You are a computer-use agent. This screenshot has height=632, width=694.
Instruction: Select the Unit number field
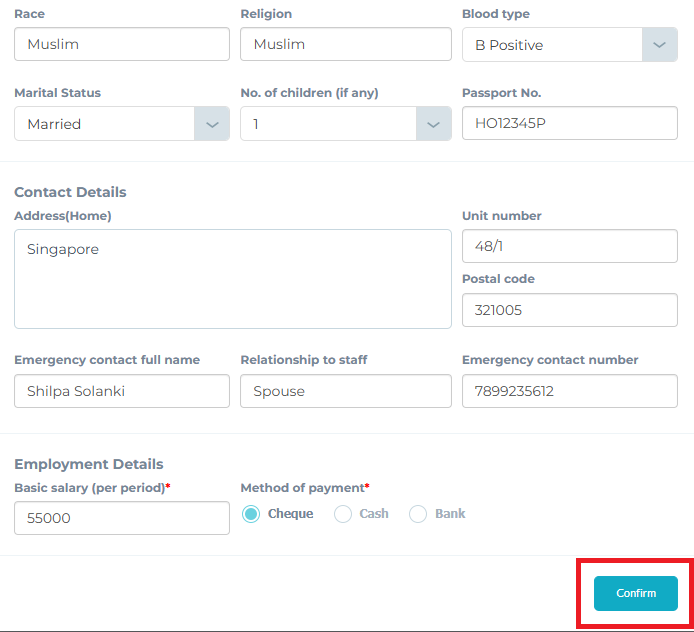(570, 246)
